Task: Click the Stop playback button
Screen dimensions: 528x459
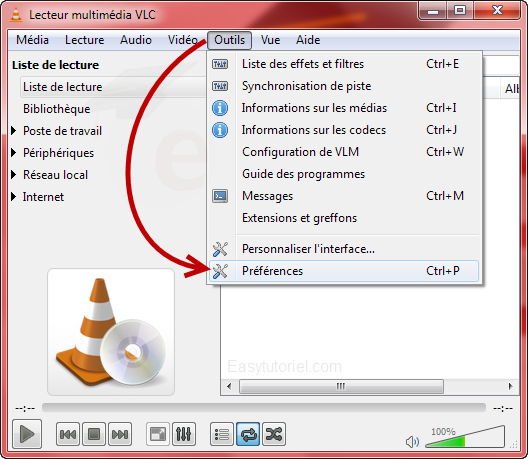Action: pos(94,434)
